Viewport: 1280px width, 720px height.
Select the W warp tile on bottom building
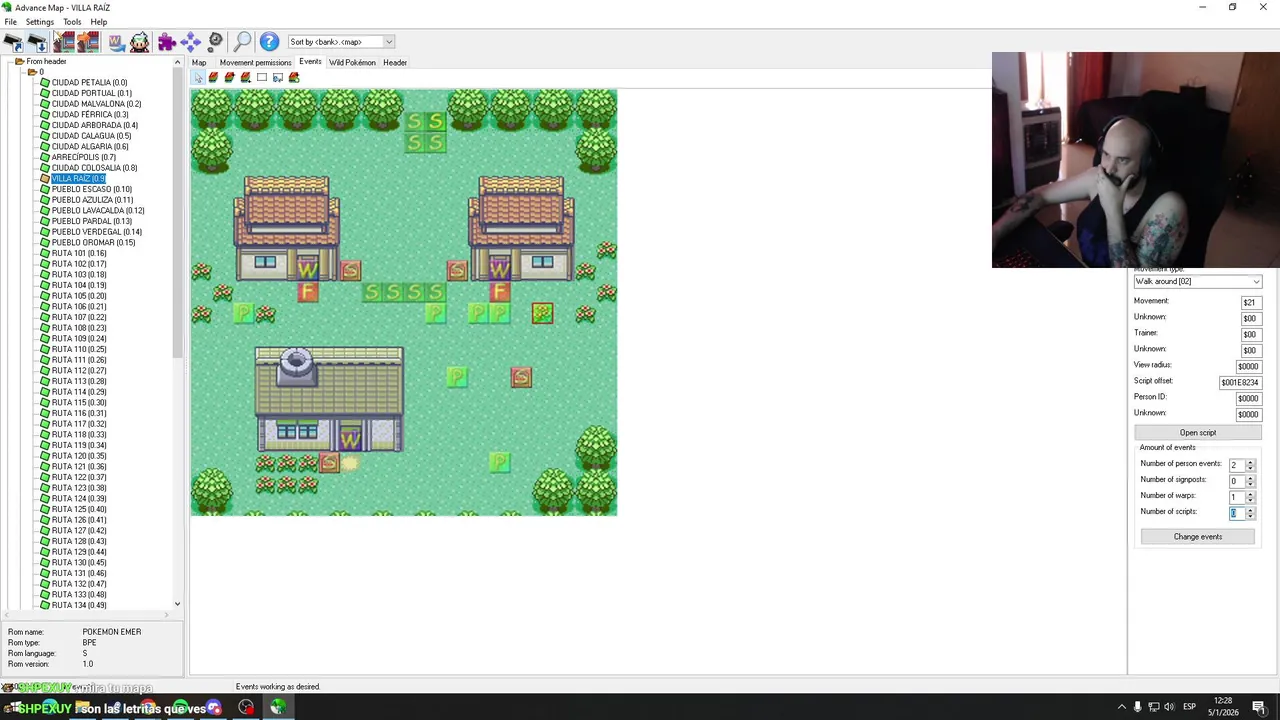pos(350,441)
